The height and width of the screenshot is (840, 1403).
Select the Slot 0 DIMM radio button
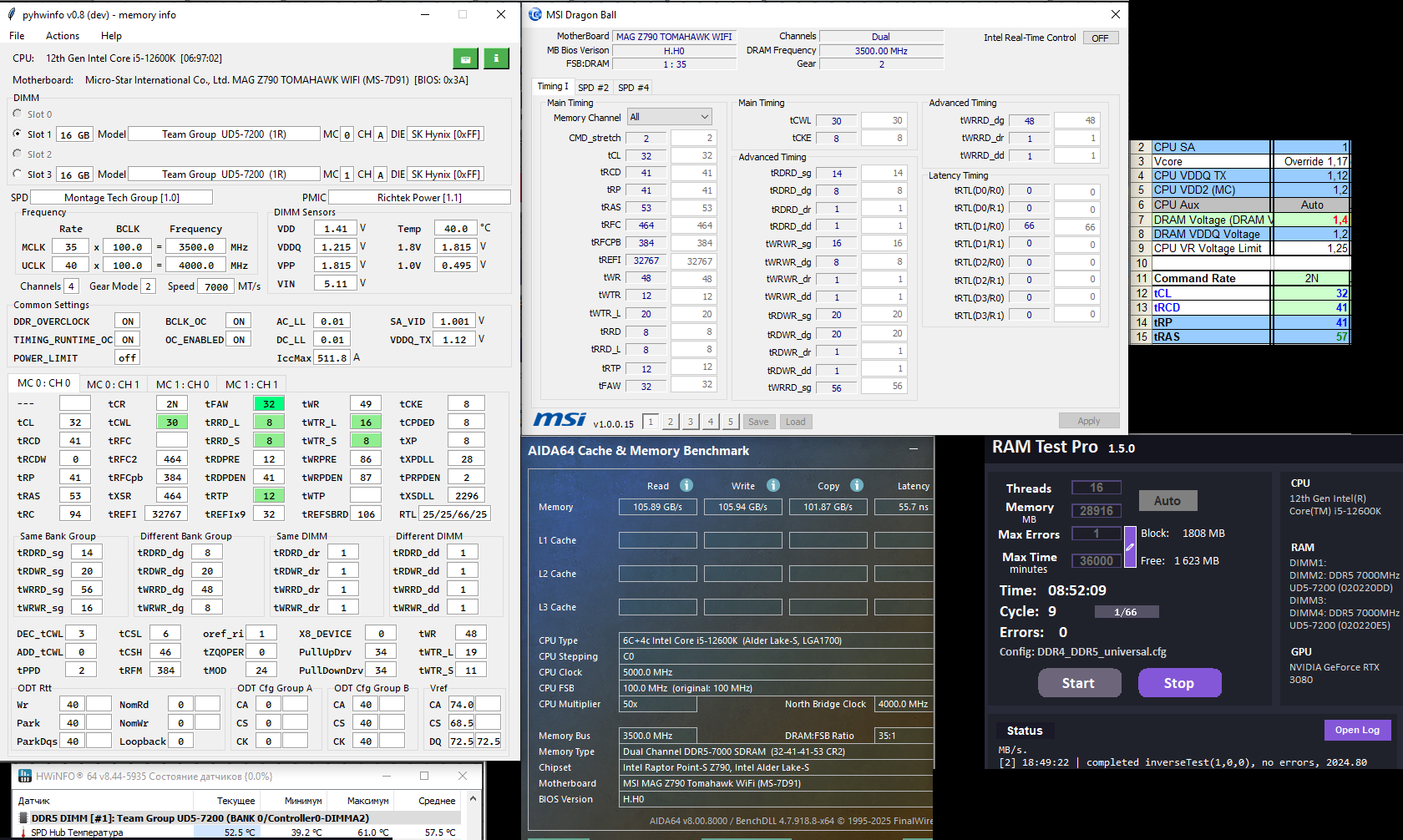pyautogui.click(x=18, y=114)
